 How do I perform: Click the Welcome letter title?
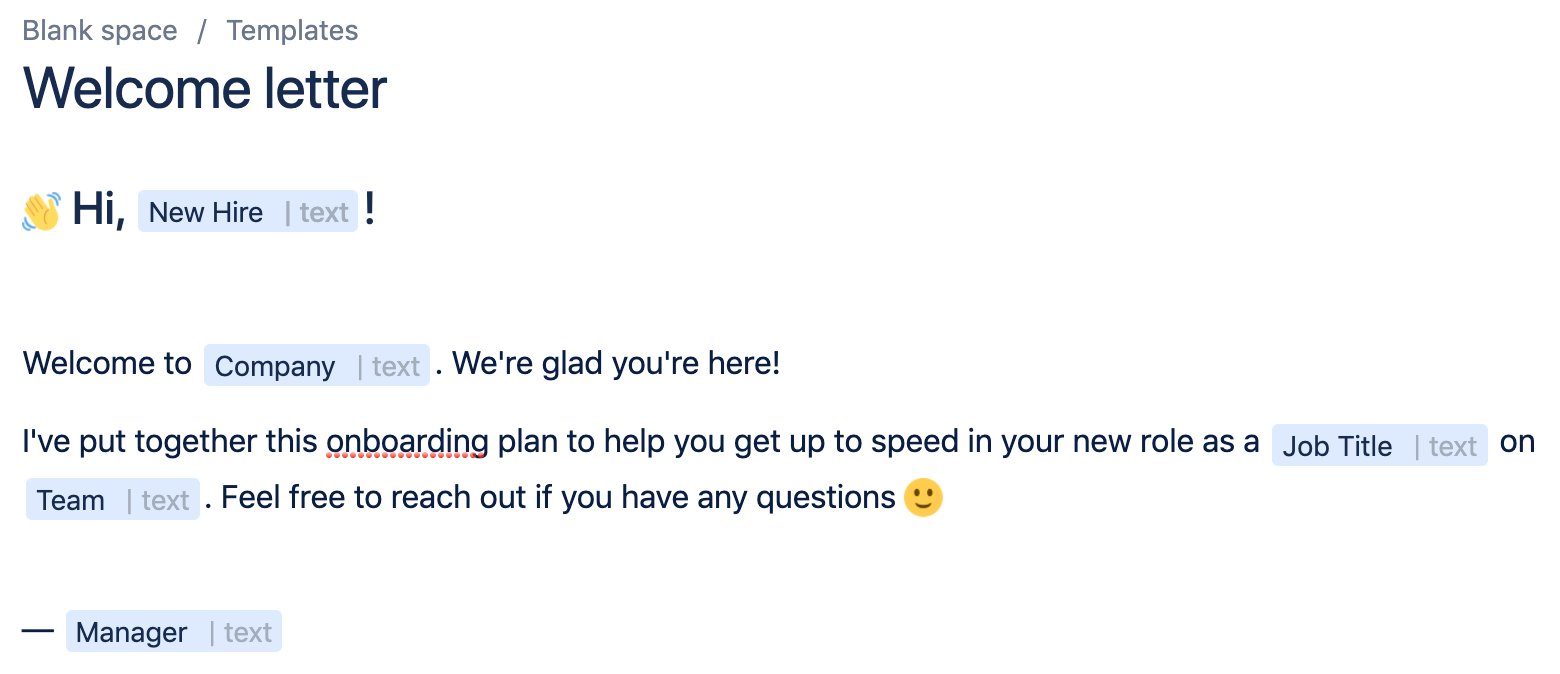point(205,88)
